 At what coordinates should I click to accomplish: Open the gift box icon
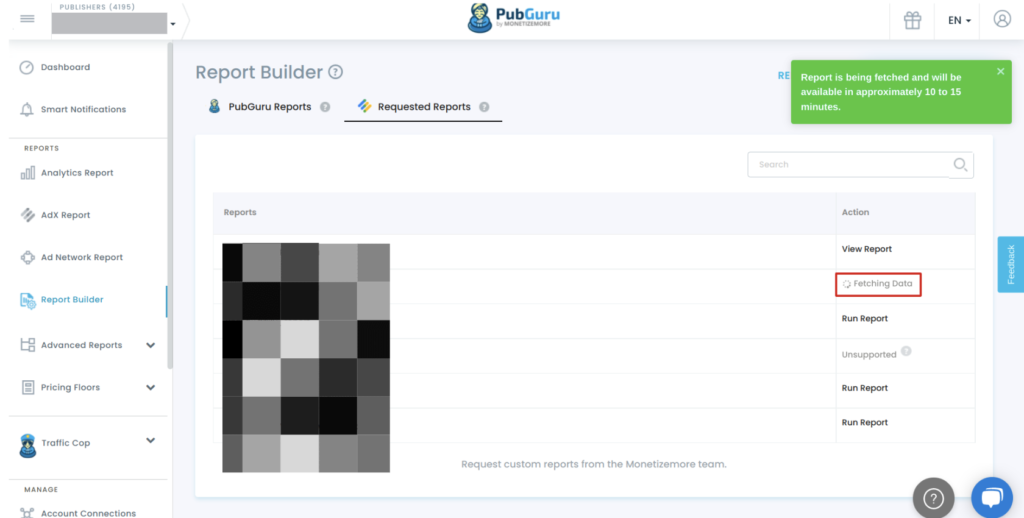click(912, 20)
